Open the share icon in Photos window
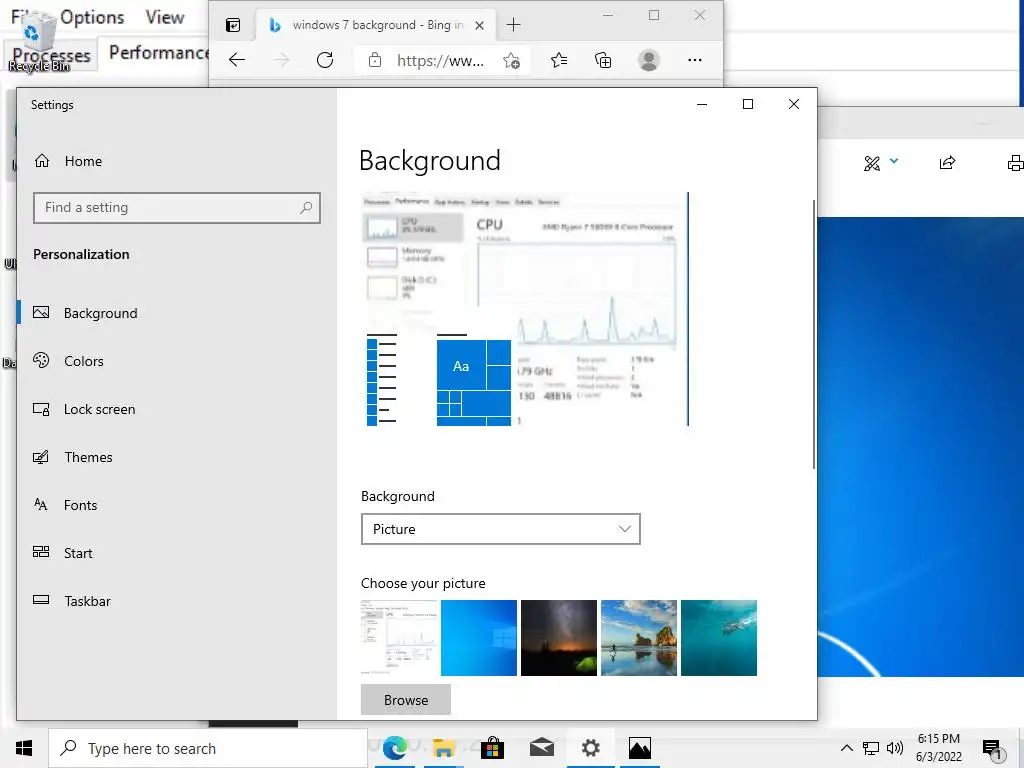The image size is (1024, 768). [x=947, y=163]
